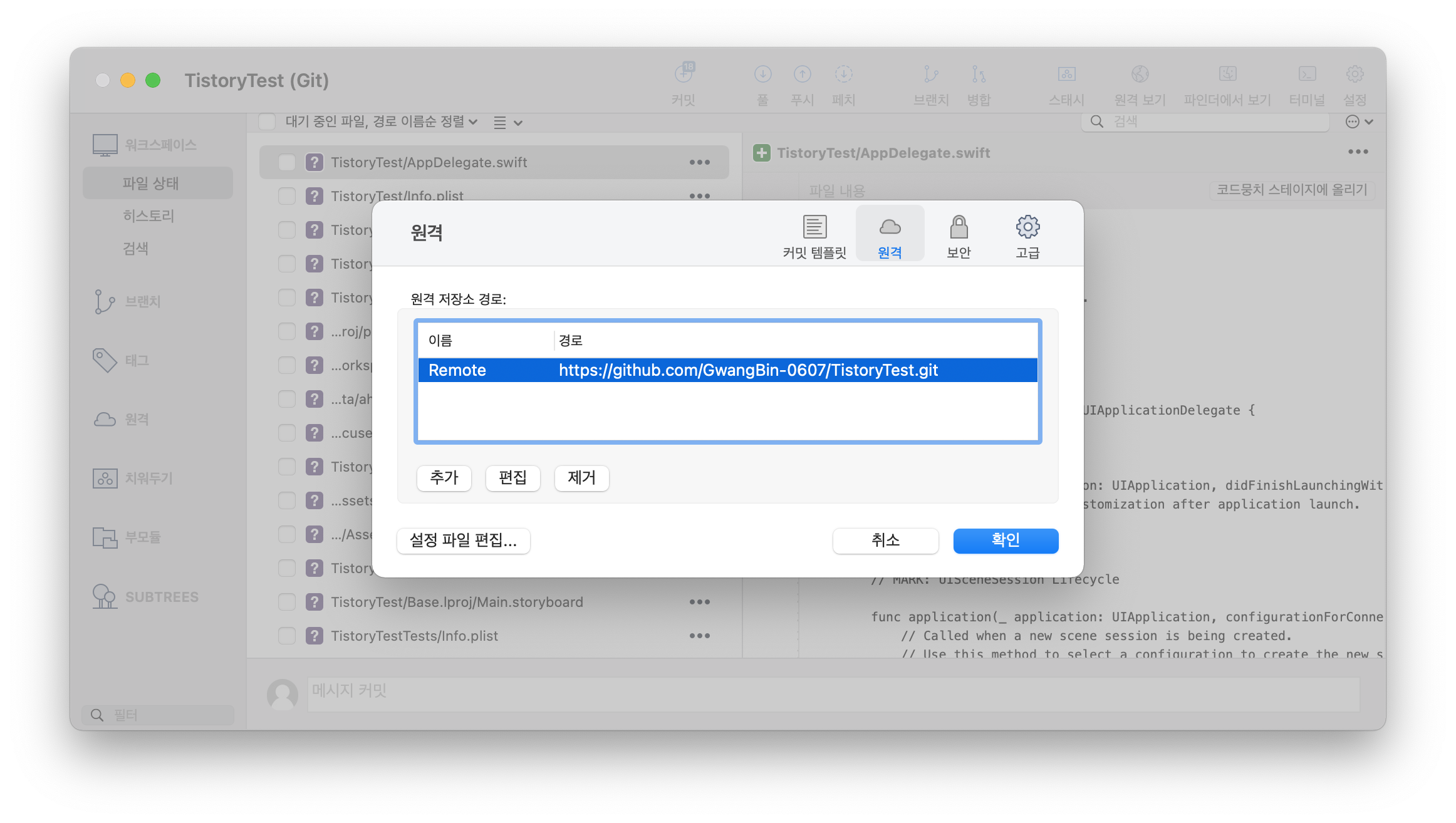Select the Remote github repository row
1456x823 pixels.
click(x=727, y=370)
